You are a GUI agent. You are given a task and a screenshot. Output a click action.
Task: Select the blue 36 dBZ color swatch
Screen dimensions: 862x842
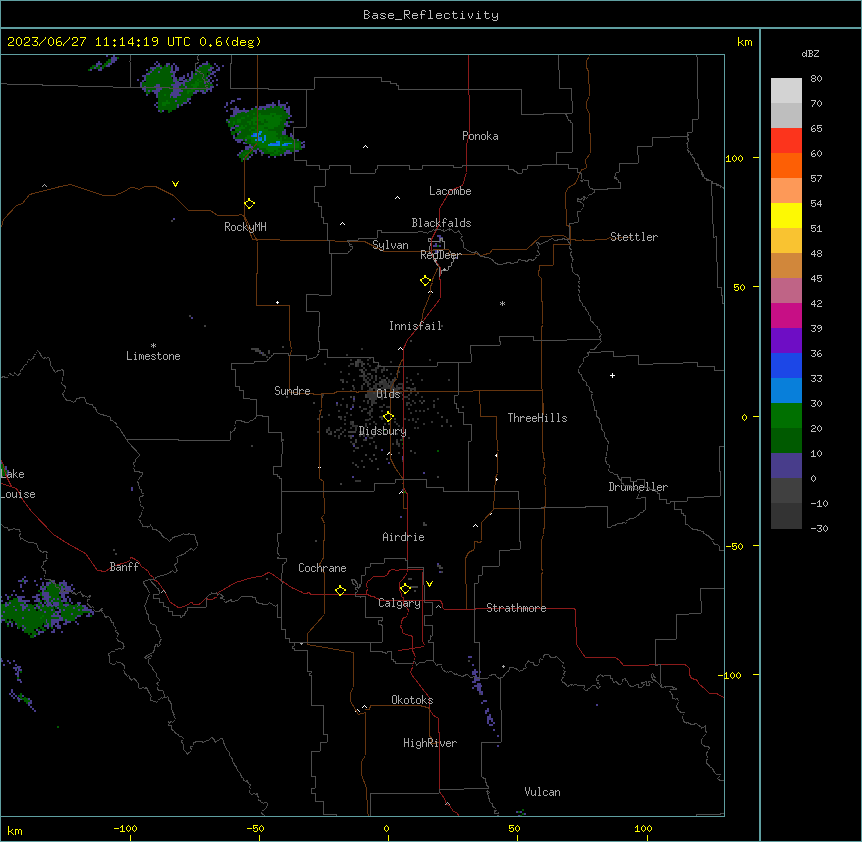click(x=786, y=365)
